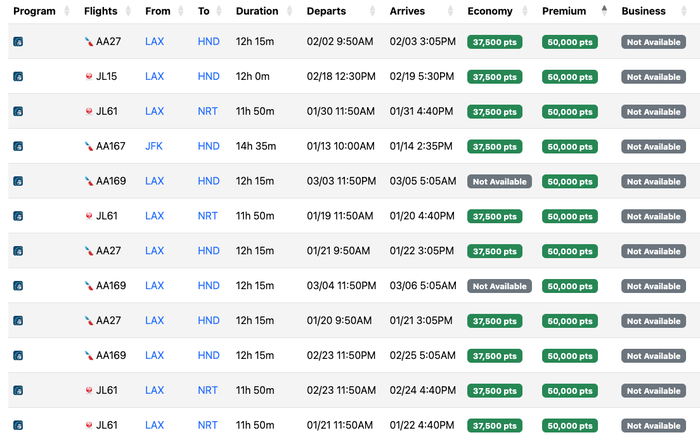Click the program icon in the JL15 row

18,76
